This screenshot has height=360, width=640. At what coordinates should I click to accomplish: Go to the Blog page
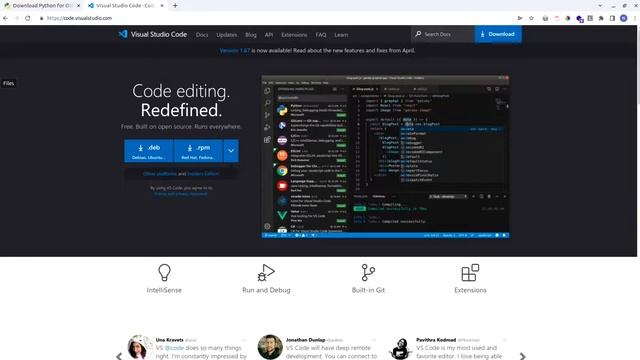(x=251, y=35)
